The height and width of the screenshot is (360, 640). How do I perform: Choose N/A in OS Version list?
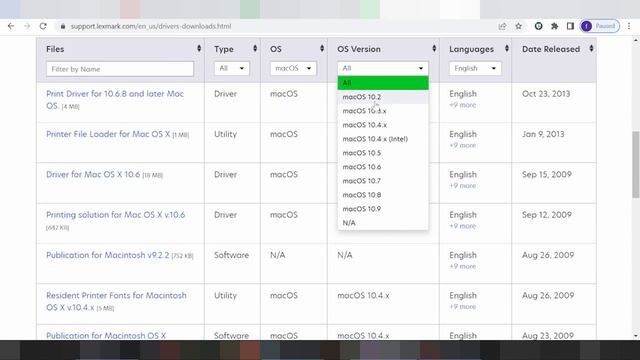(x=383, y=223)
